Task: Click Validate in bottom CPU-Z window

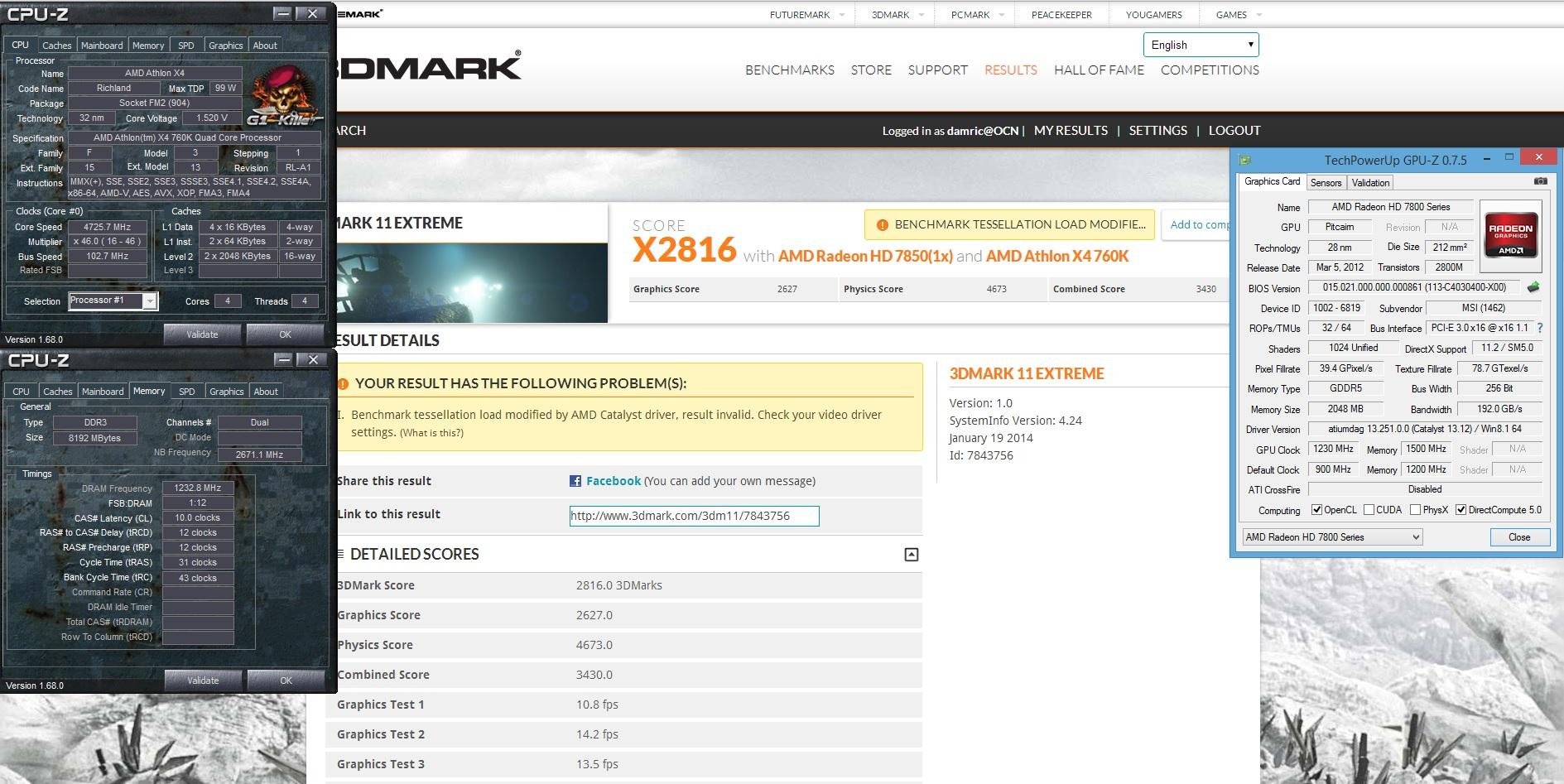Action: [203, 681]
